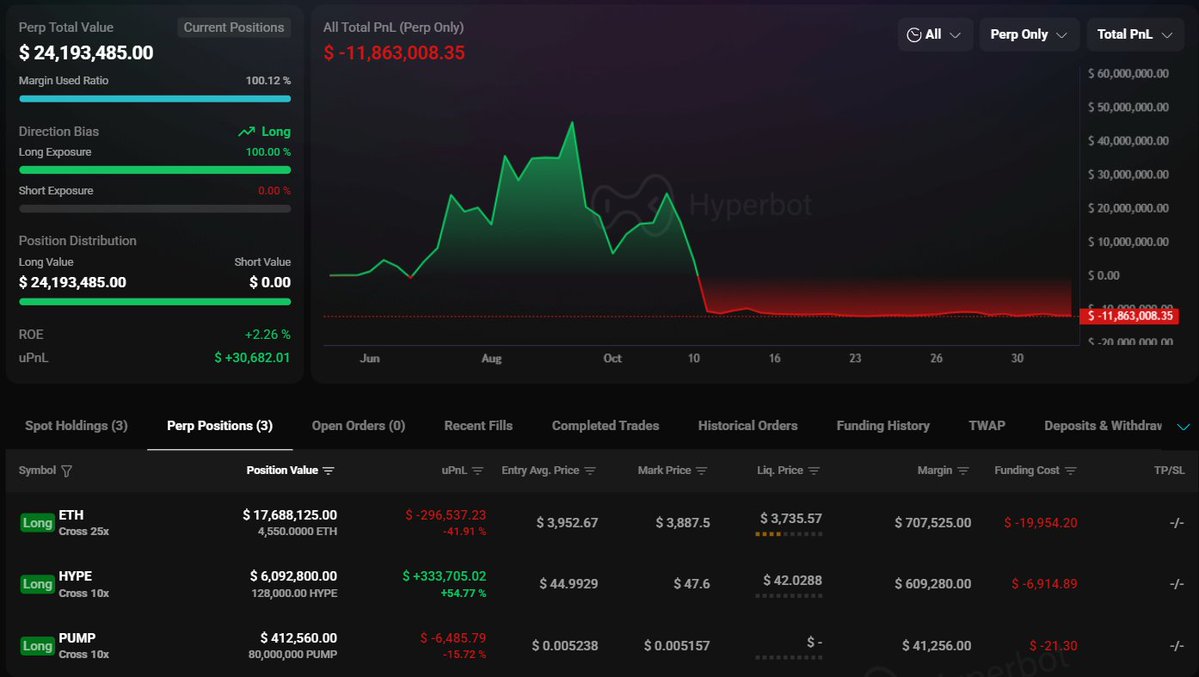1199x677 pixels.
Task: Click the ETH liquidation risk indicator dots
Action: 788,534
